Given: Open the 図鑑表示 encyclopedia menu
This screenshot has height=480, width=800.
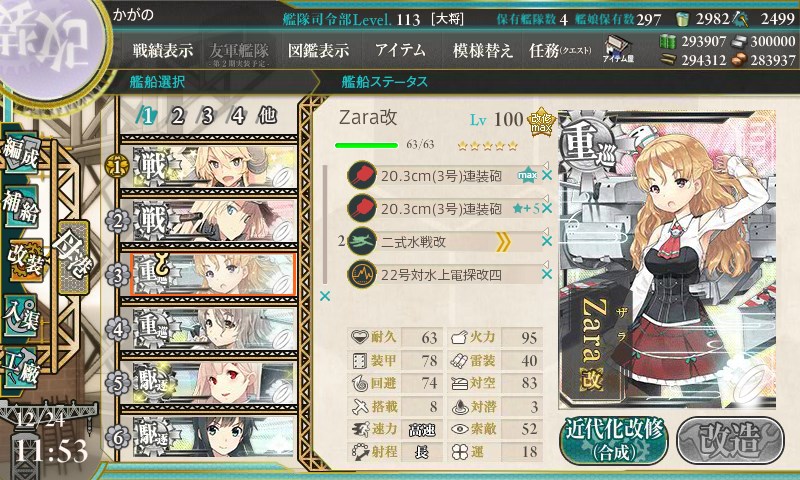Looking at the screenshot, I should 318,50.
